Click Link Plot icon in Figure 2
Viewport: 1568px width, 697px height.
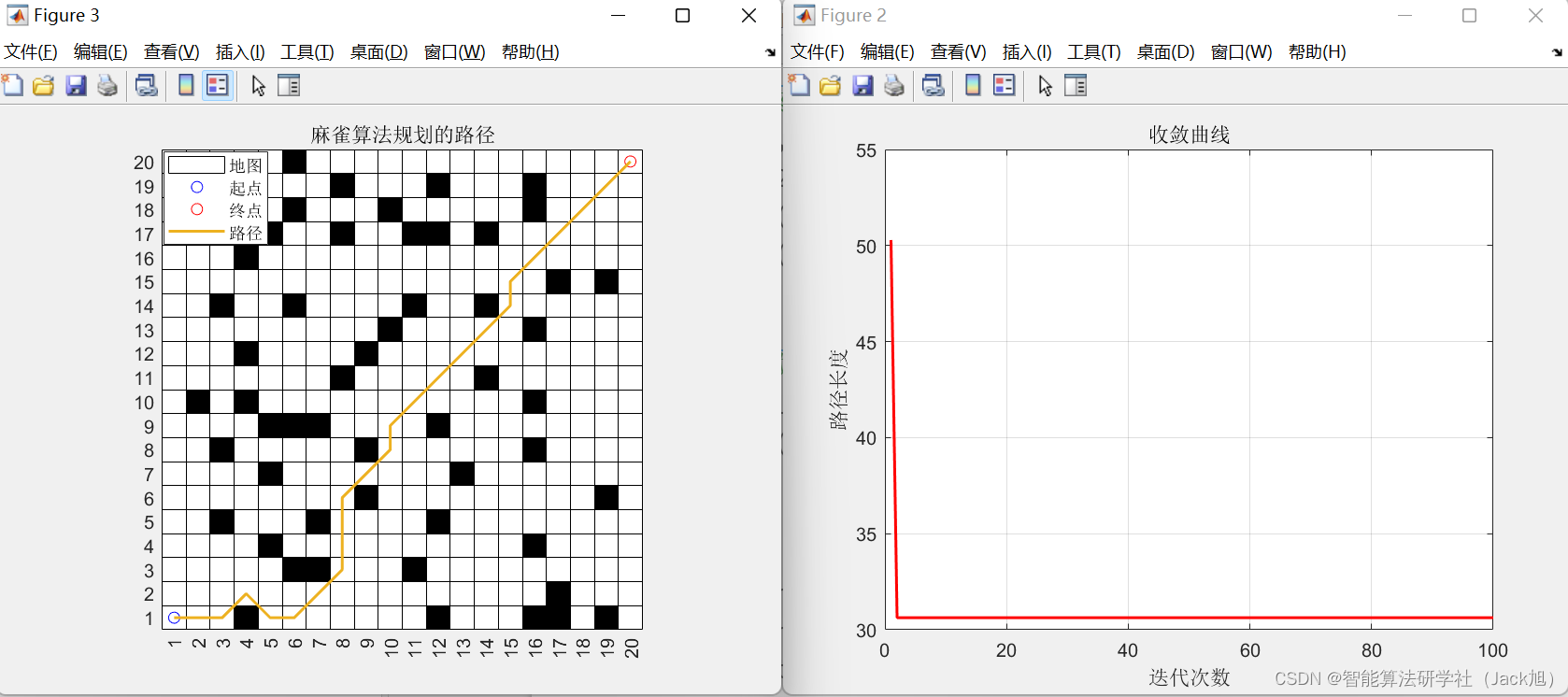click(934, 86)
